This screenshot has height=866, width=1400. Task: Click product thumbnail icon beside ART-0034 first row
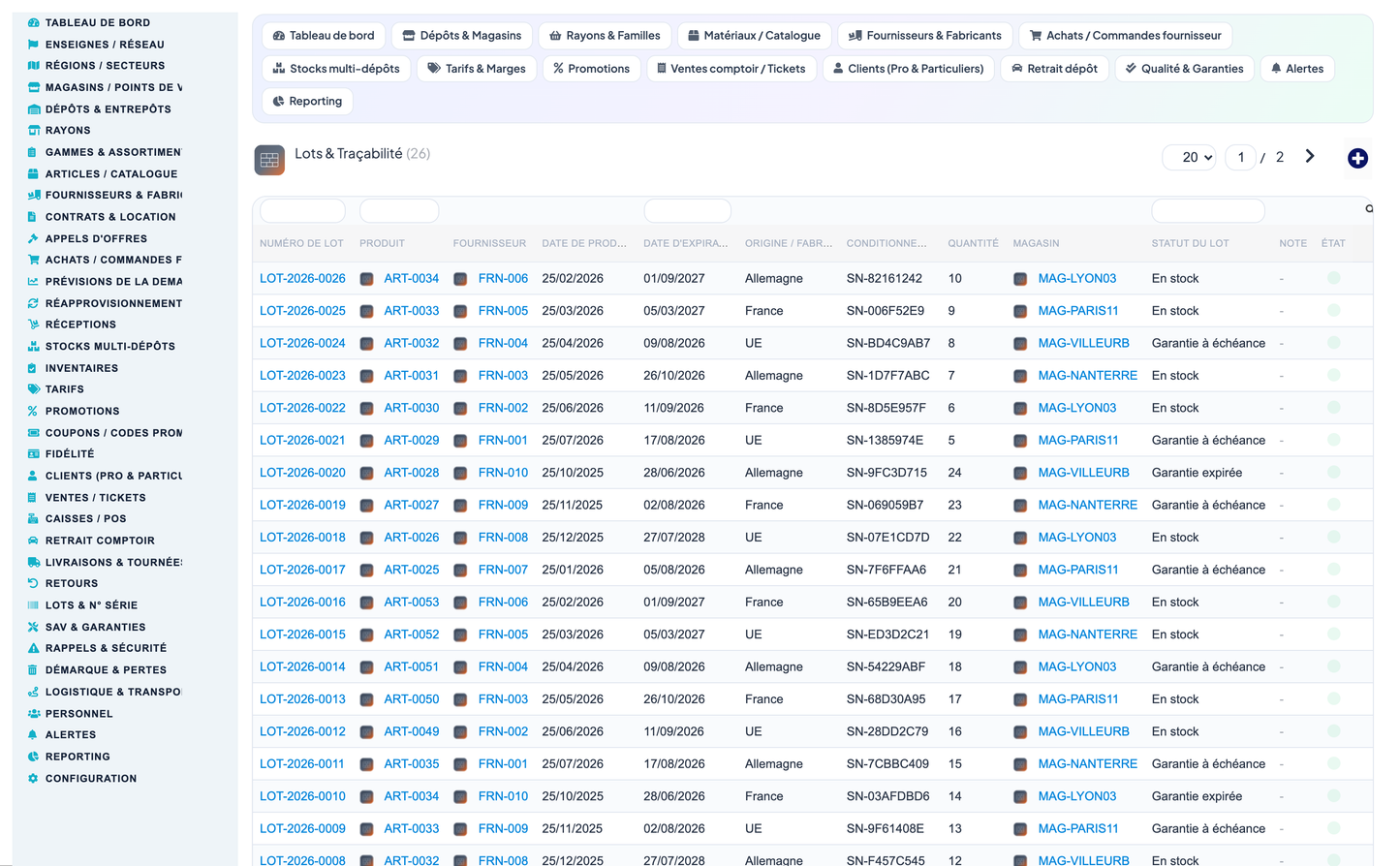(x=367, y=279)
